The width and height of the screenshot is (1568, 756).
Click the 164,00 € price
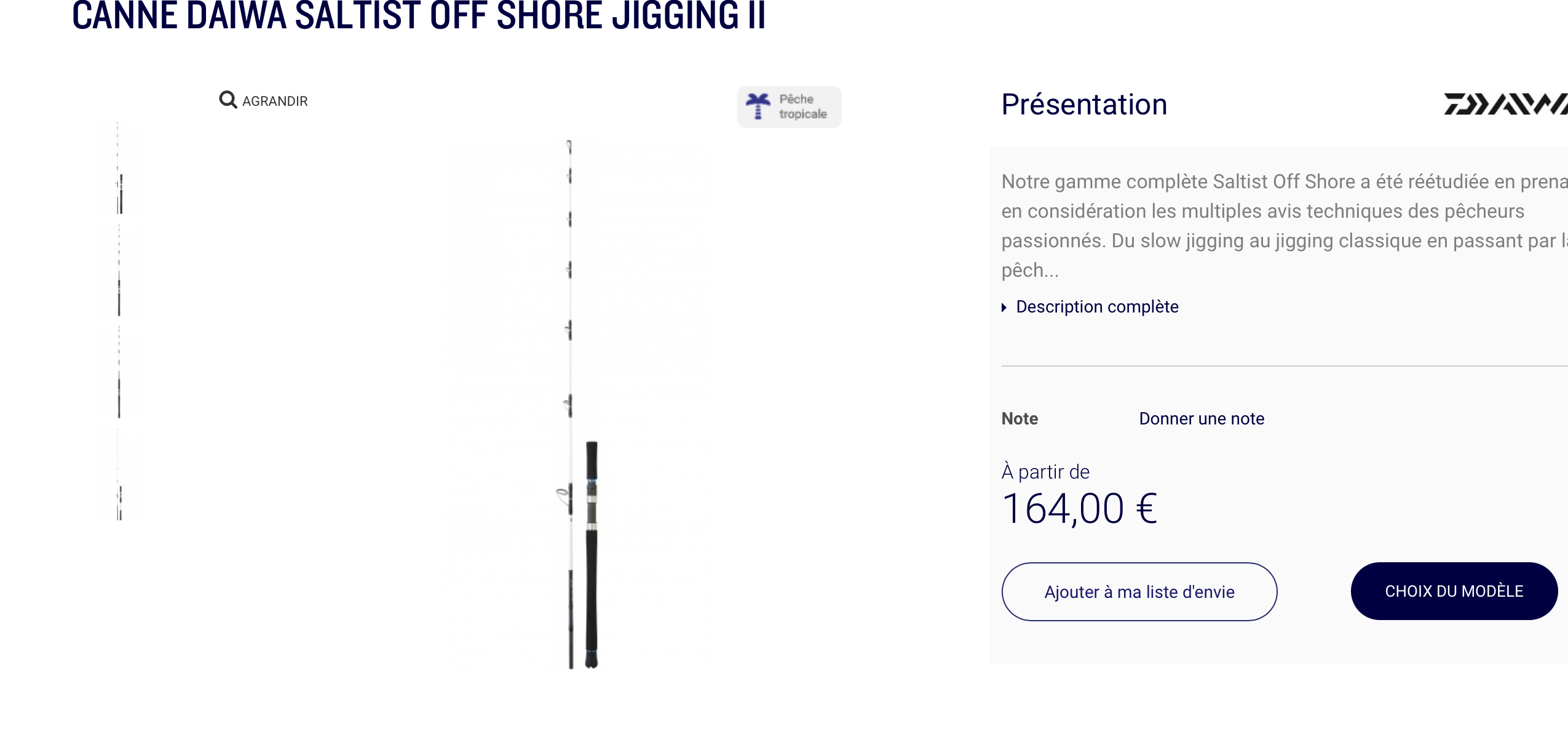[x=1080, y=509]
